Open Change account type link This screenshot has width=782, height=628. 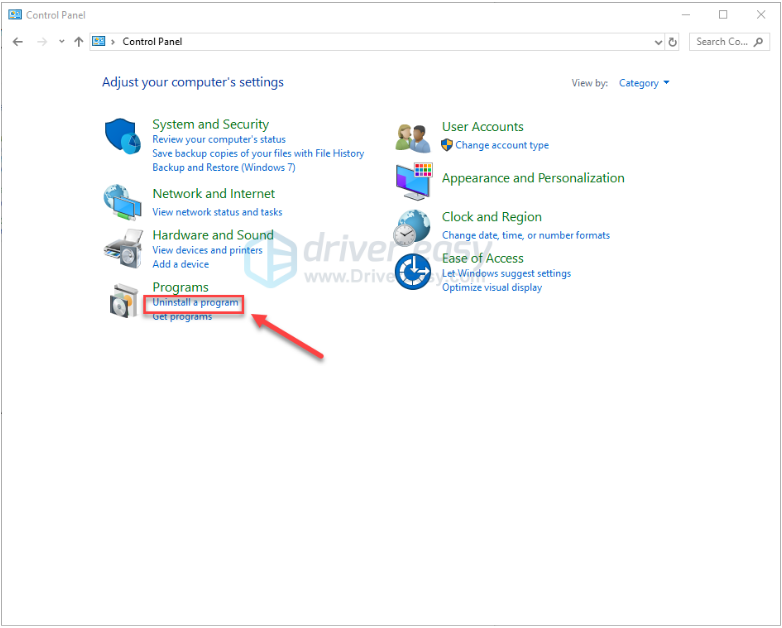(x=501, y=145)
